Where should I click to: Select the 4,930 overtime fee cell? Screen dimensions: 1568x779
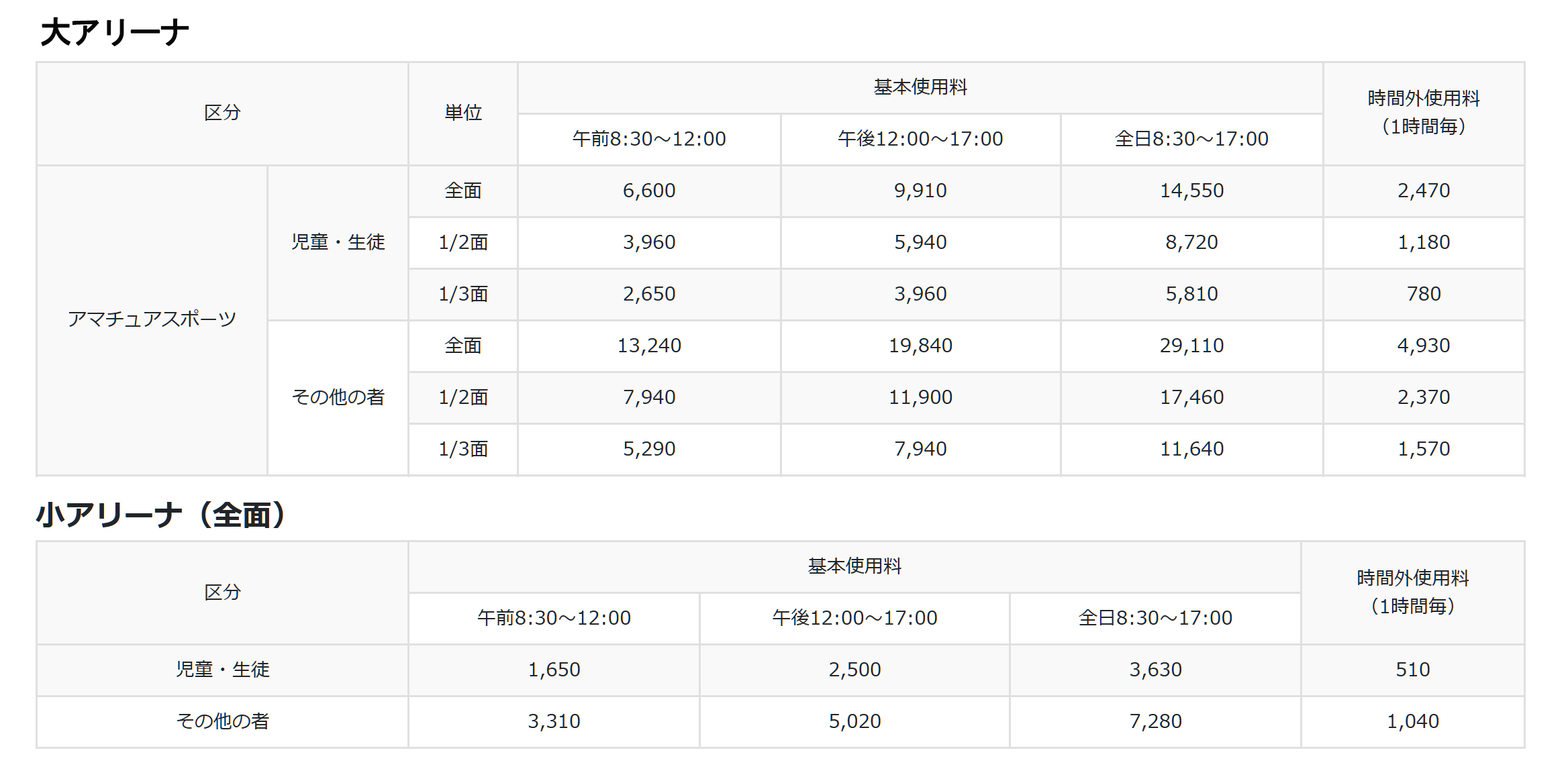(x=1423, y=346)
